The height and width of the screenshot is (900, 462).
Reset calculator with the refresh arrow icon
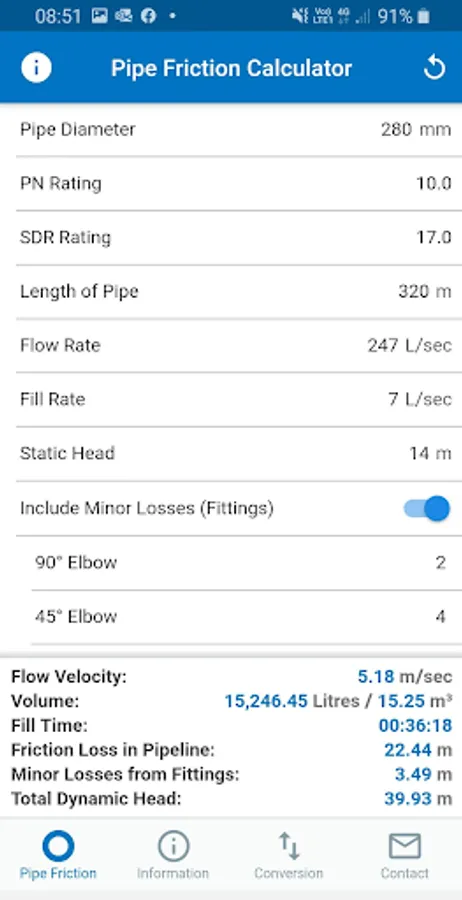(434, 68)
